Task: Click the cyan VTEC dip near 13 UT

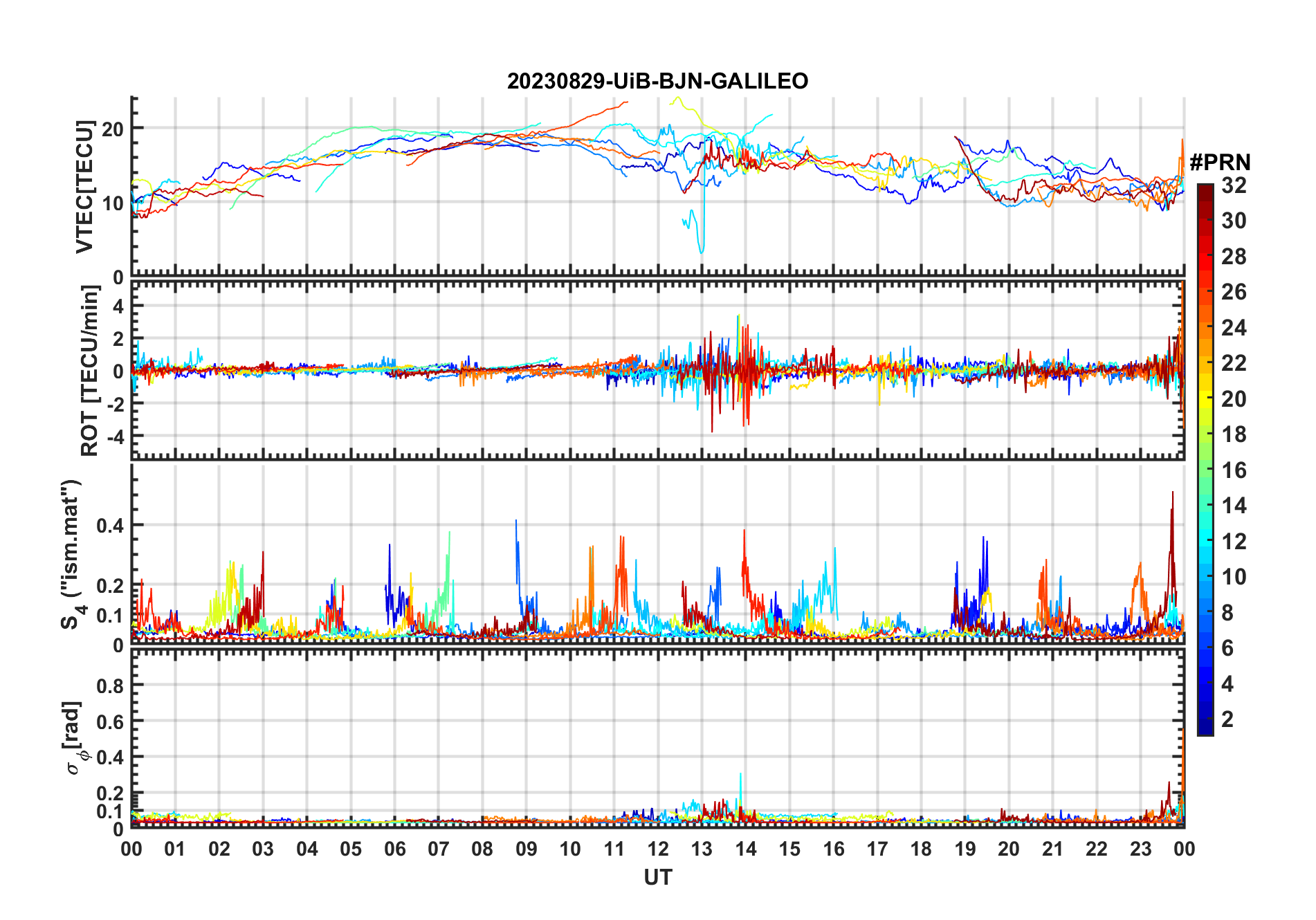Action: click(x=702, y=246)
